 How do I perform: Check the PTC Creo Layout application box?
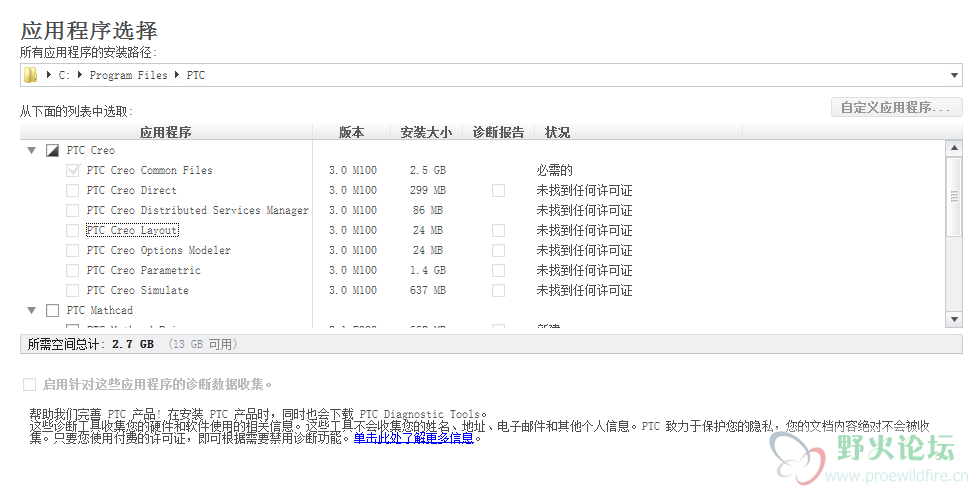tap(73, 230)
